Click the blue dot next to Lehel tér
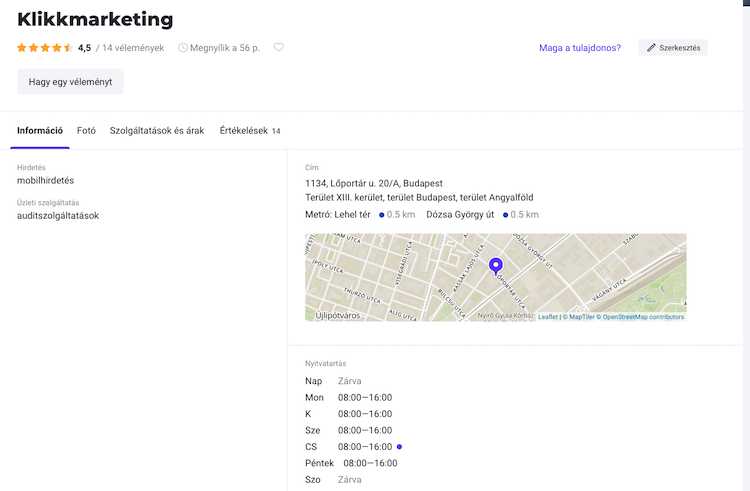Screen dimensions: 750x491 382,215
